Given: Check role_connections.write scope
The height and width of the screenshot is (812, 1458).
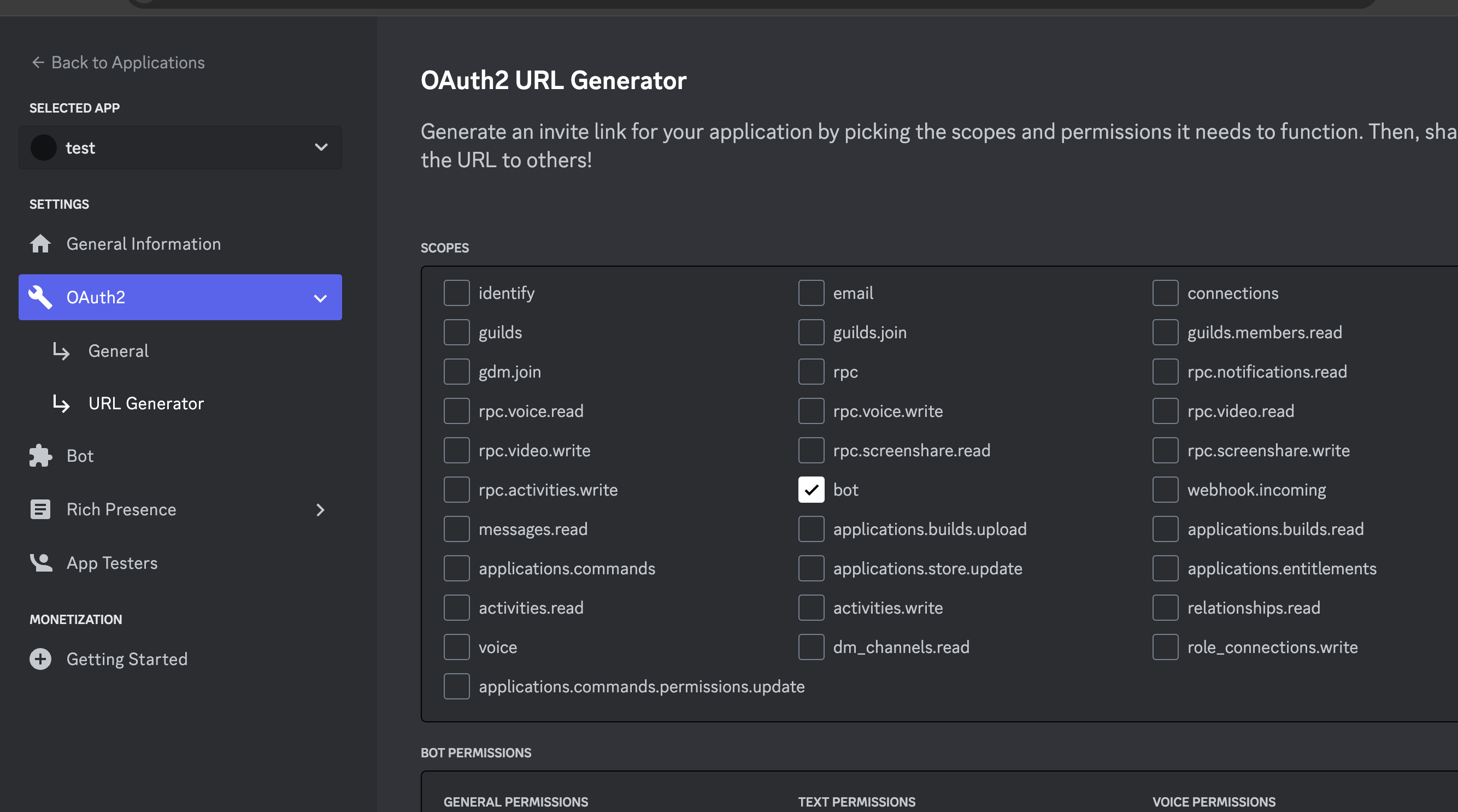Looking at the screenshot, I should point(1166,647).
